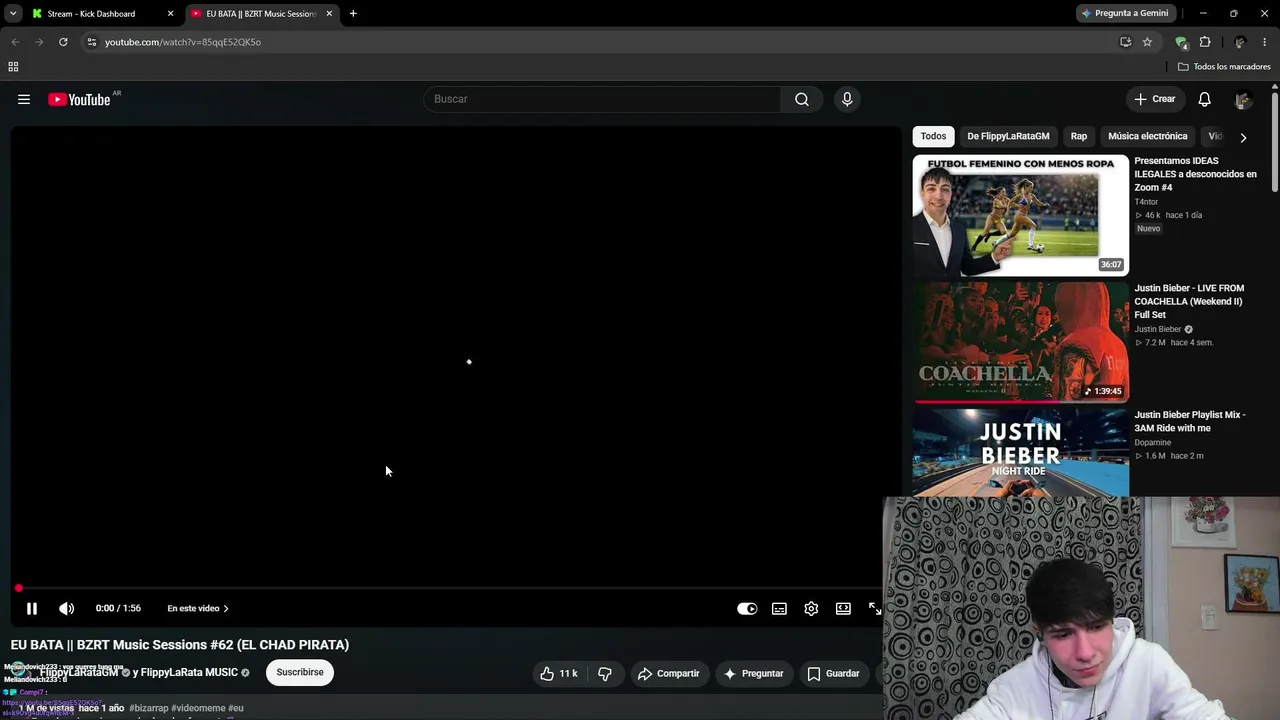Open the apps grid in bookmarks bar
Viewport: 1280px width, 720px height.
[x=13, y=67]
